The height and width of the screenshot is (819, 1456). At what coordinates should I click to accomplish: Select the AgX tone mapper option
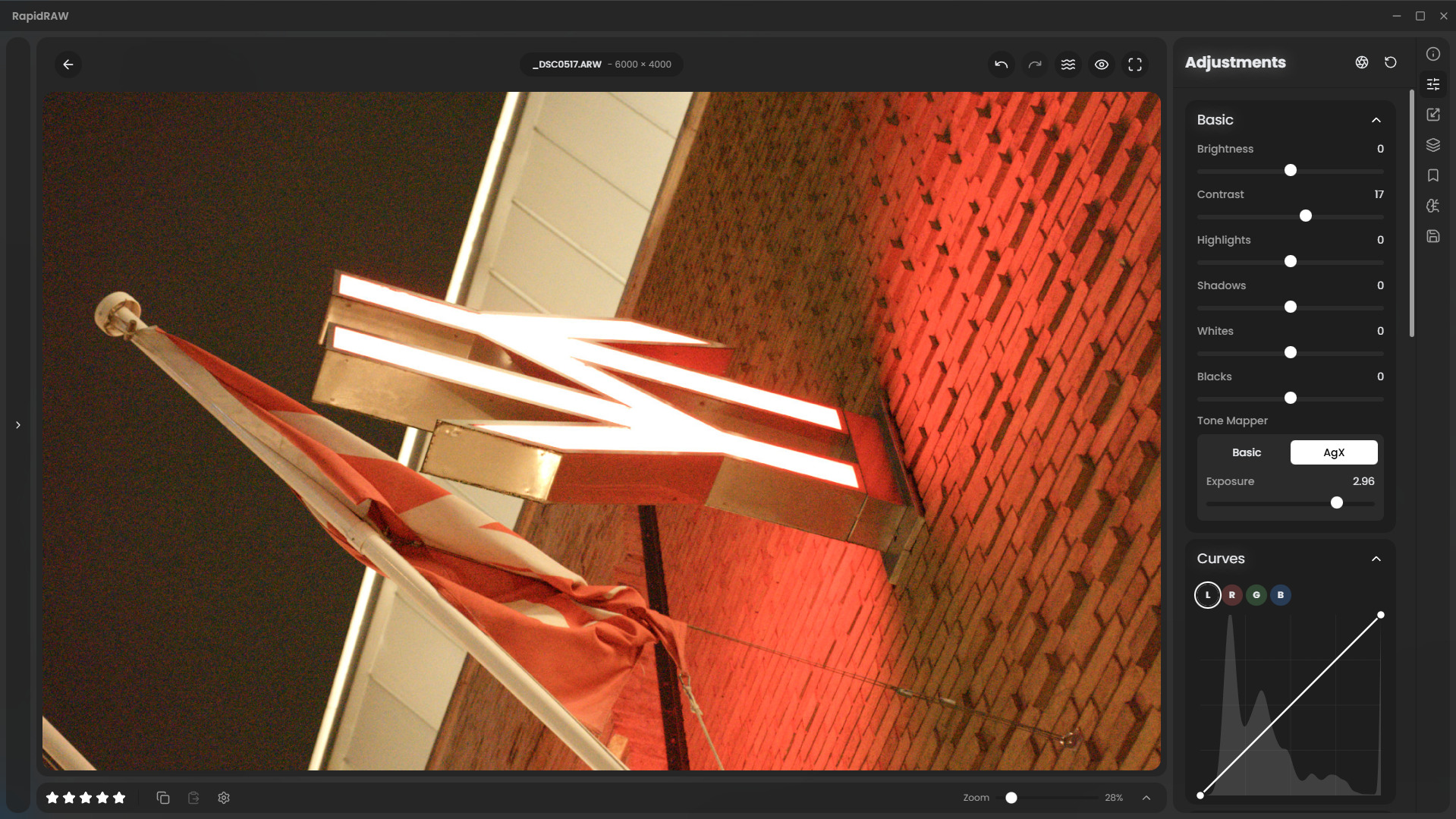(1333, 452)
